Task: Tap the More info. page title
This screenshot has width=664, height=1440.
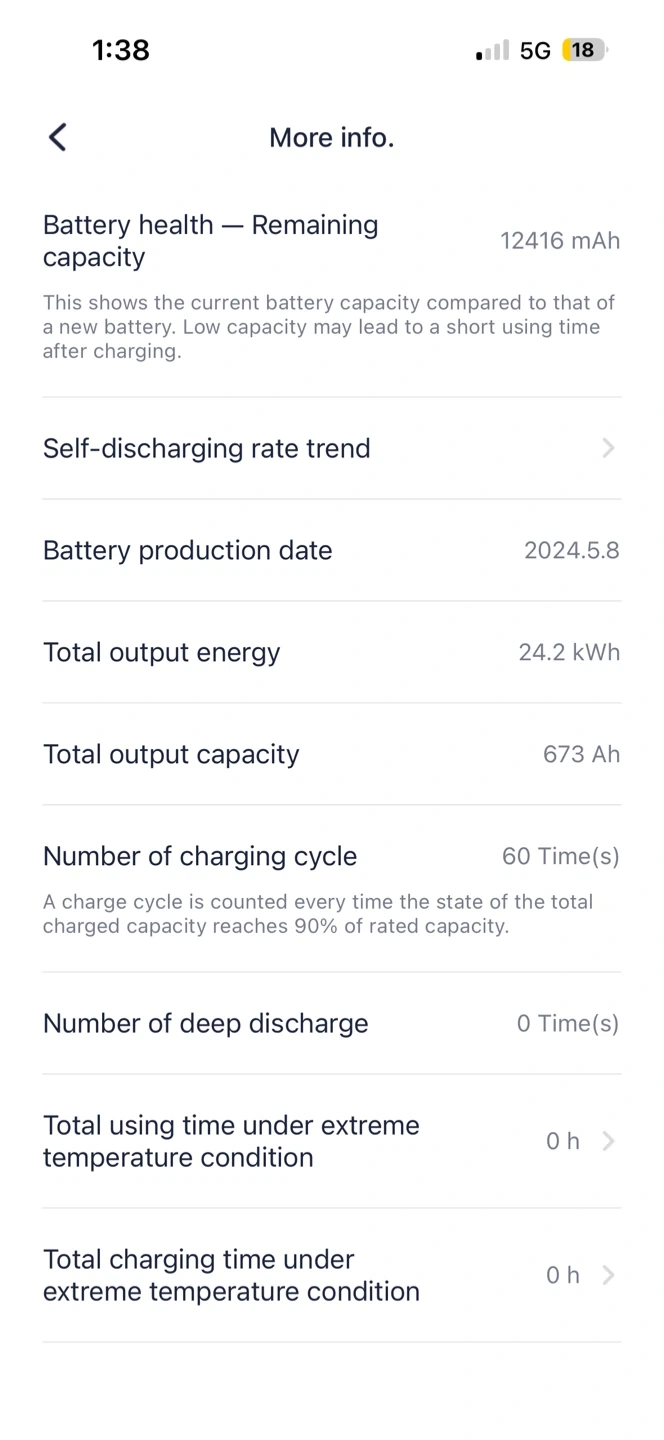Action: coord(332,137)
